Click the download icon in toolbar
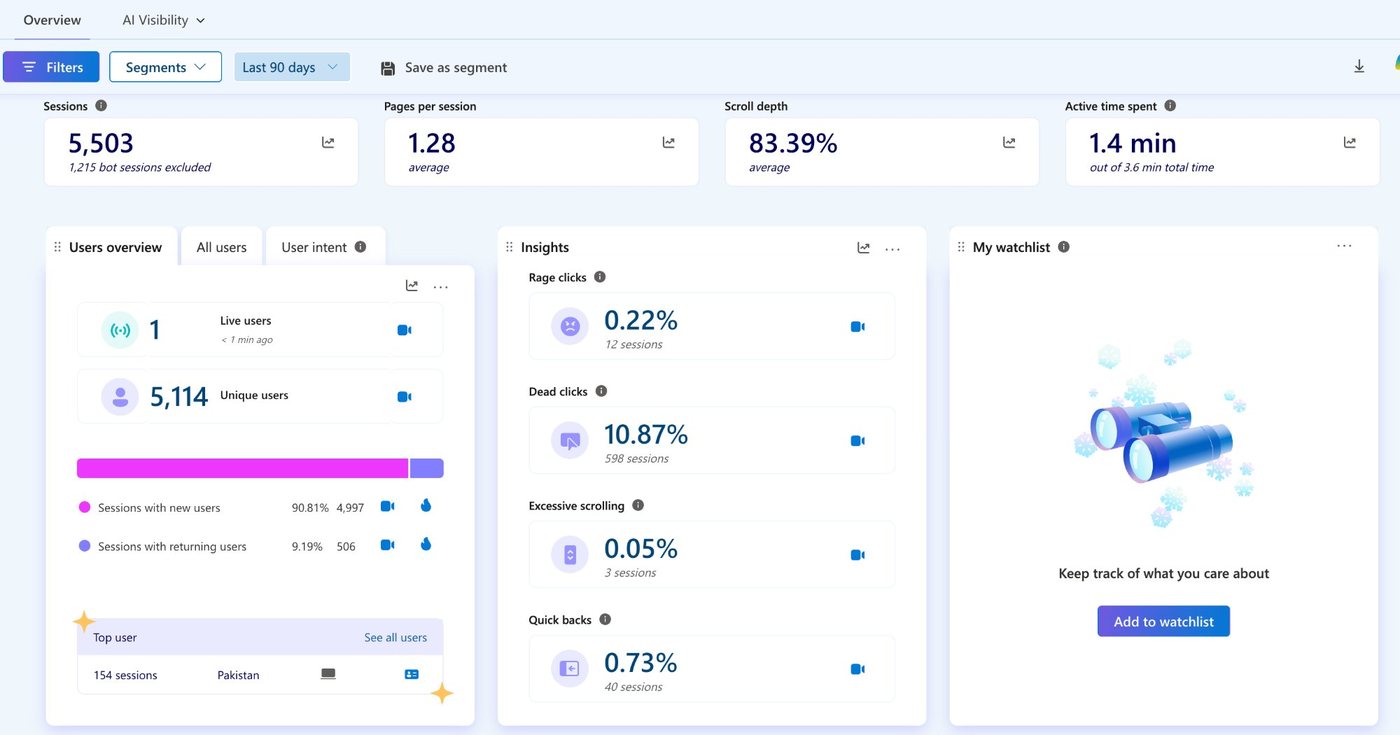This screenshot has width=1400, height=735. [x=1359, y=67]
